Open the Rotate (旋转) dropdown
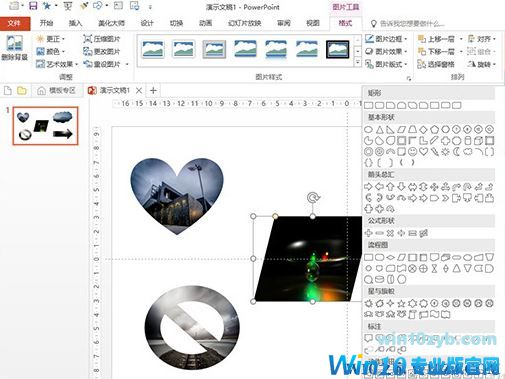 tap(482, 64)
